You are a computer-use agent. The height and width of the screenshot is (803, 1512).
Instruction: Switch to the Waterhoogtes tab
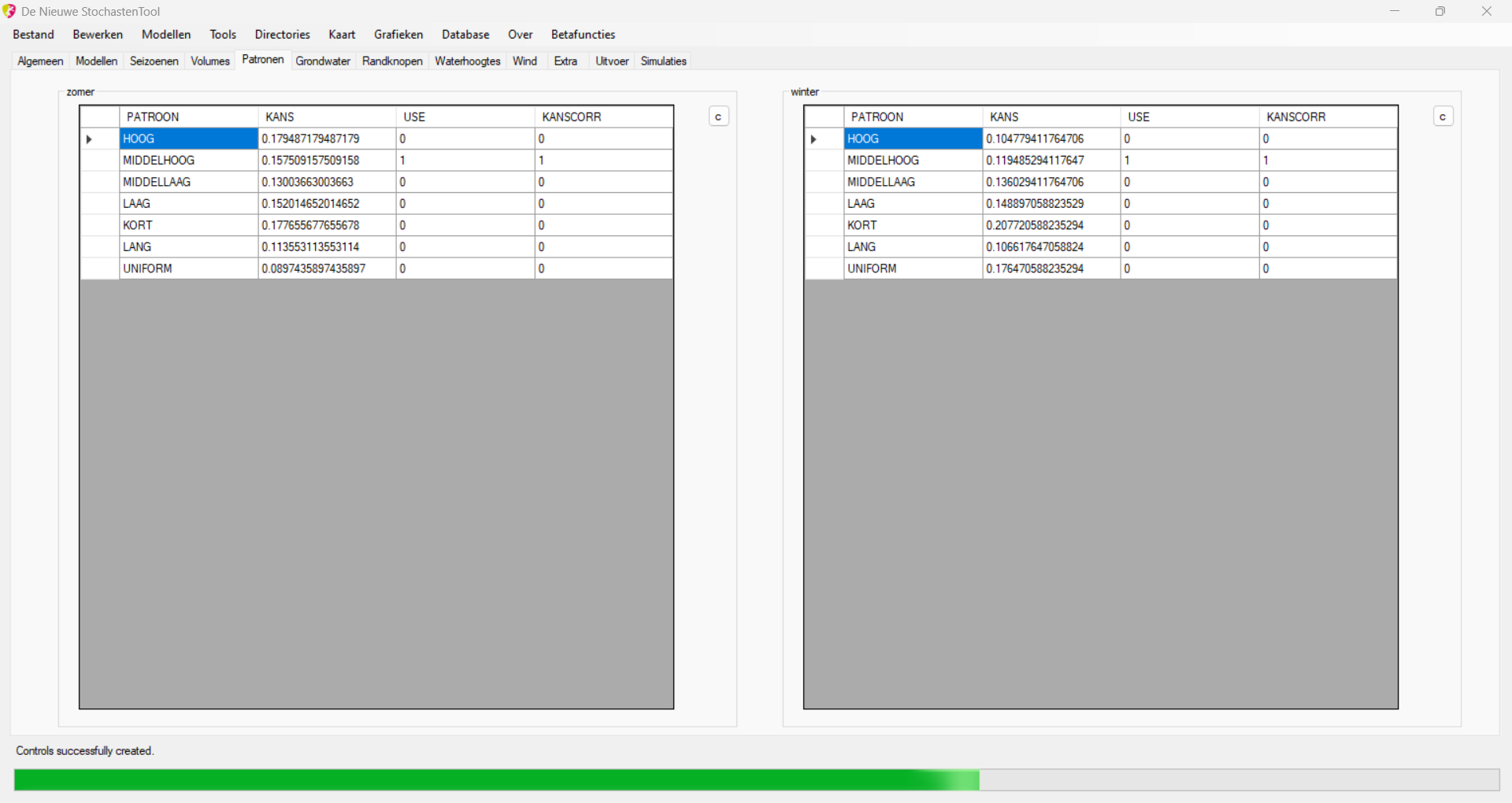468,61
